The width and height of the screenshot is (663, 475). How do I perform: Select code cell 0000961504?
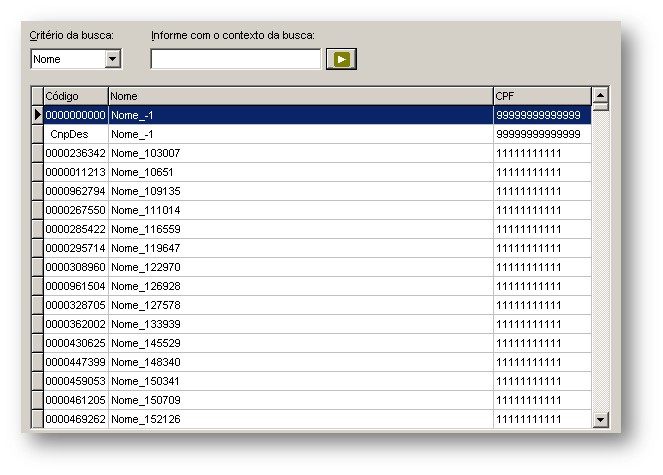coord(76,286)
